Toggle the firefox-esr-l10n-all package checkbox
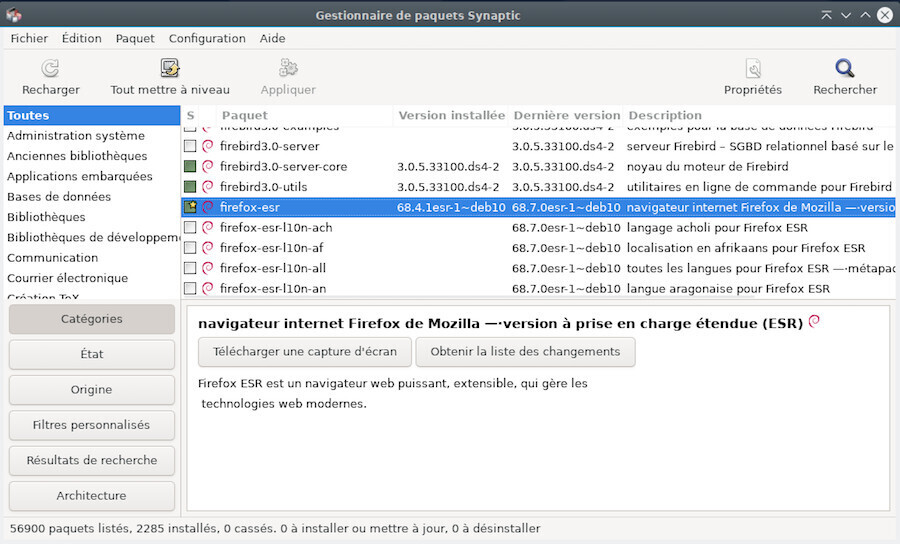The image size is (900, 544). pos(190,268)
